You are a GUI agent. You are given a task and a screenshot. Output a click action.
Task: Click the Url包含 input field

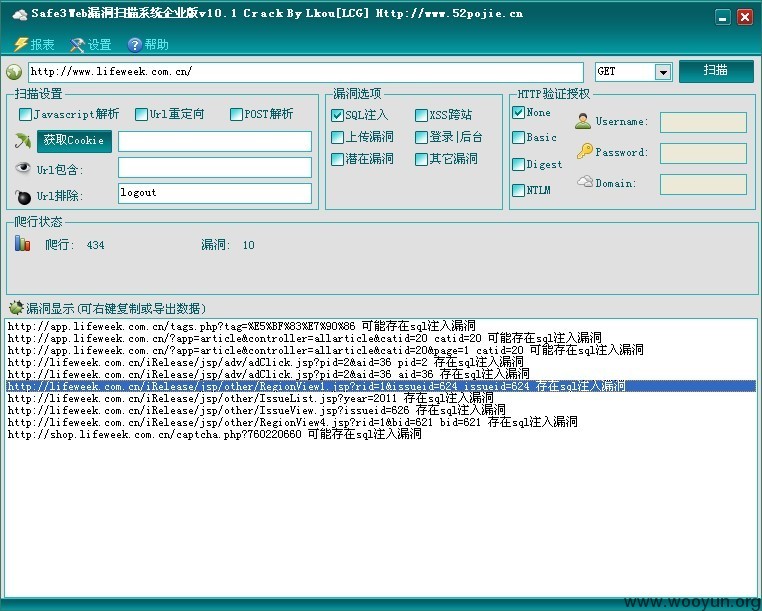(x=215, y=167)
